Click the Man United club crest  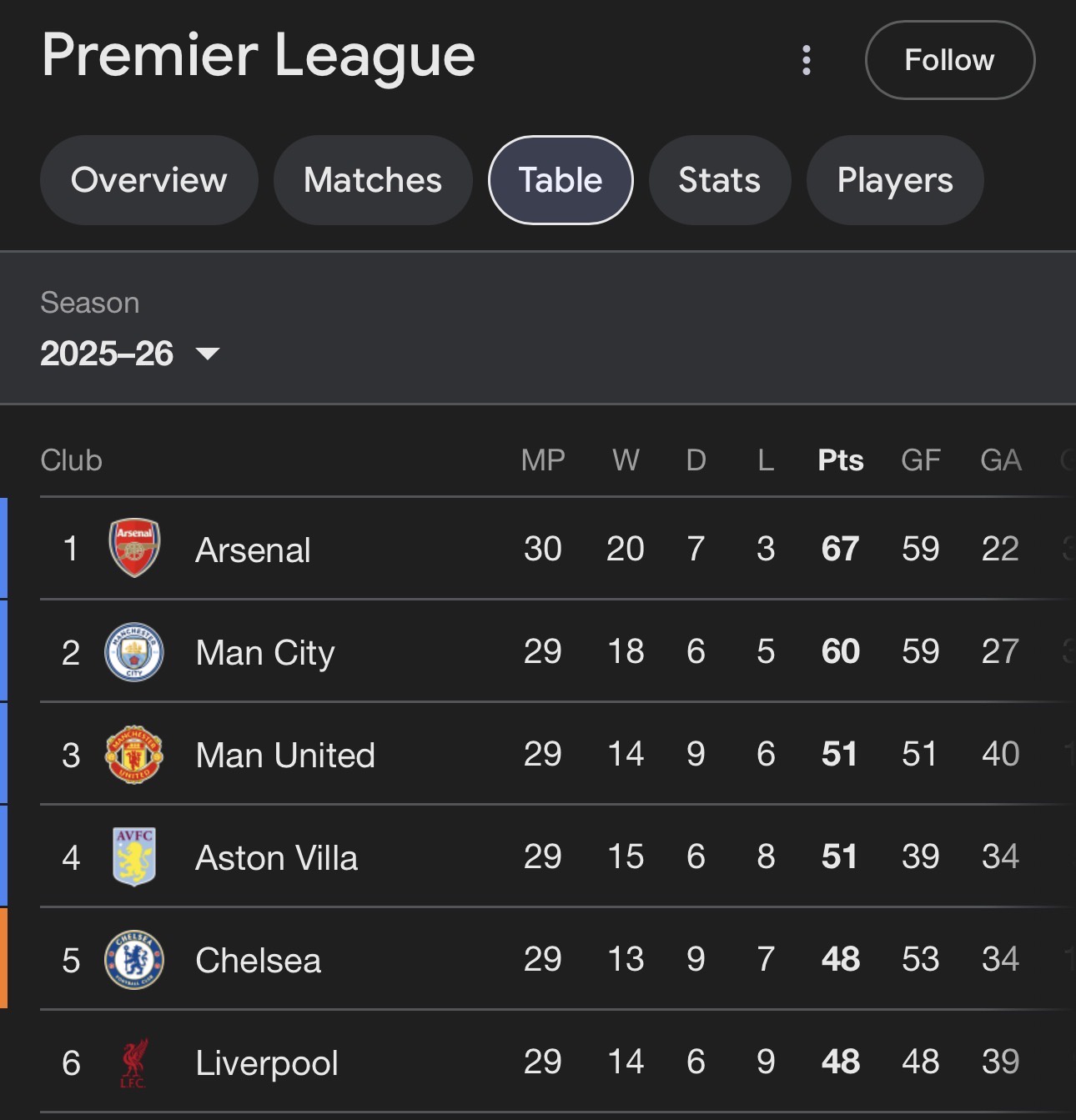[x=134, y=754]
